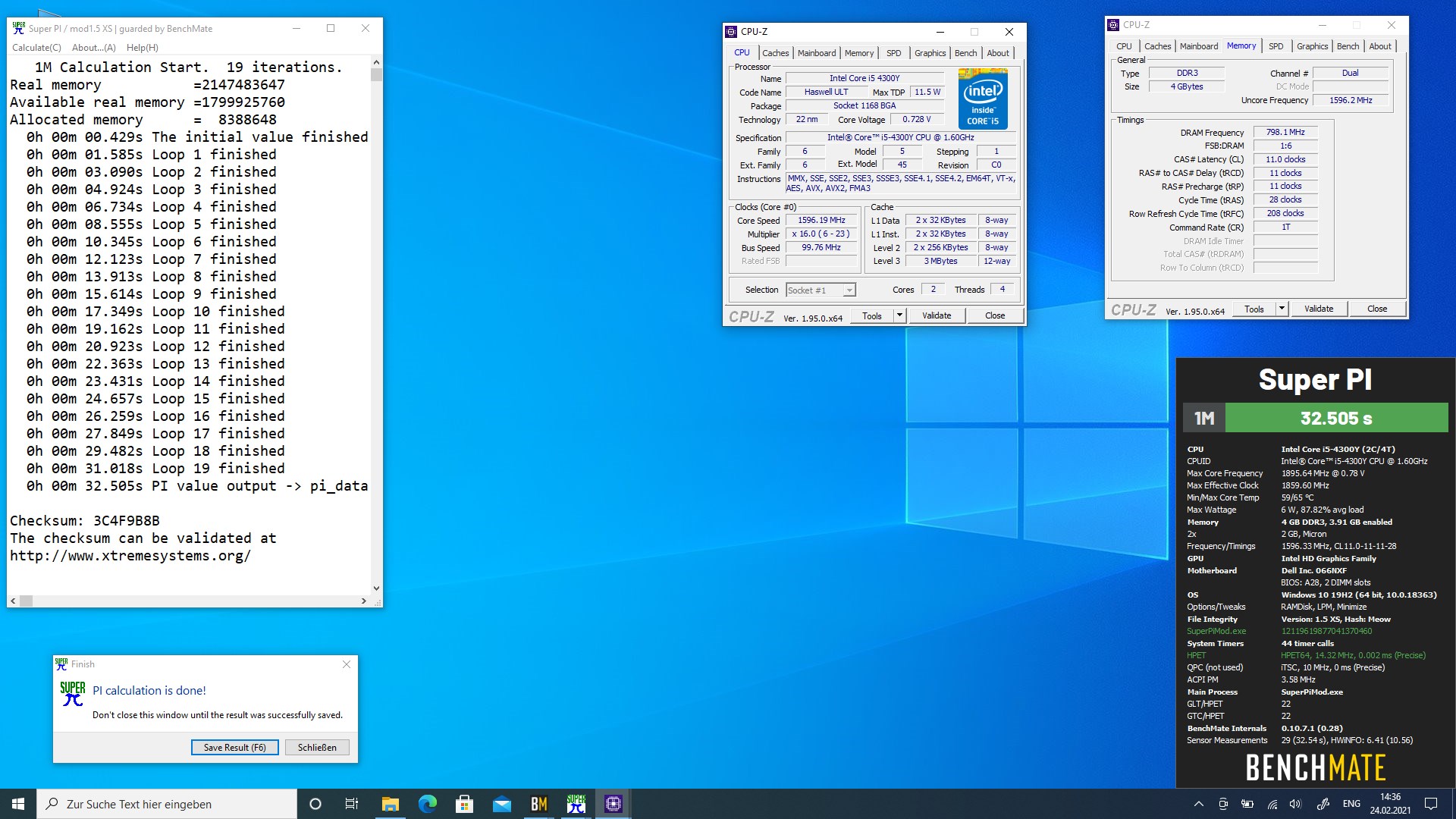Click Checksum: 3C4F9B8B line
This screenshot has height=819, width=1456.
click(x=85, y=521)
